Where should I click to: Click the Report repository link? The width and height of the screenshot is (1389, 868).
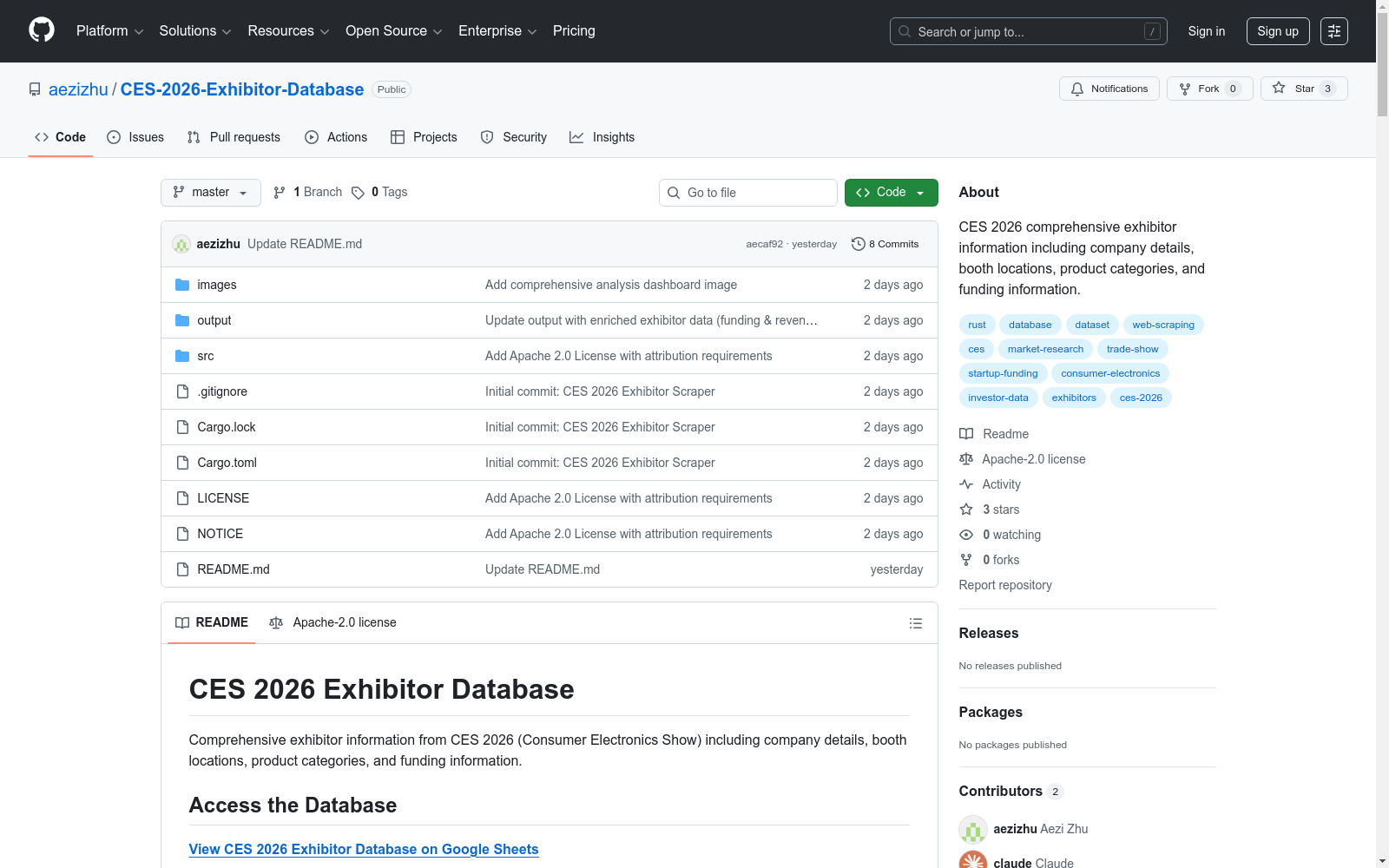(x=1005, y=585)
